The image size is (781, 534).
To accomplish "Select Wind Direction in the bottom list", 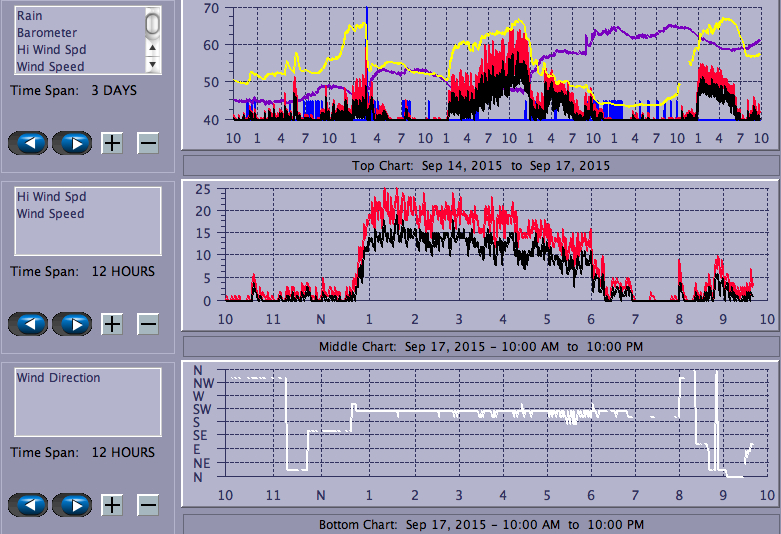I will click(x=58, y=378).
